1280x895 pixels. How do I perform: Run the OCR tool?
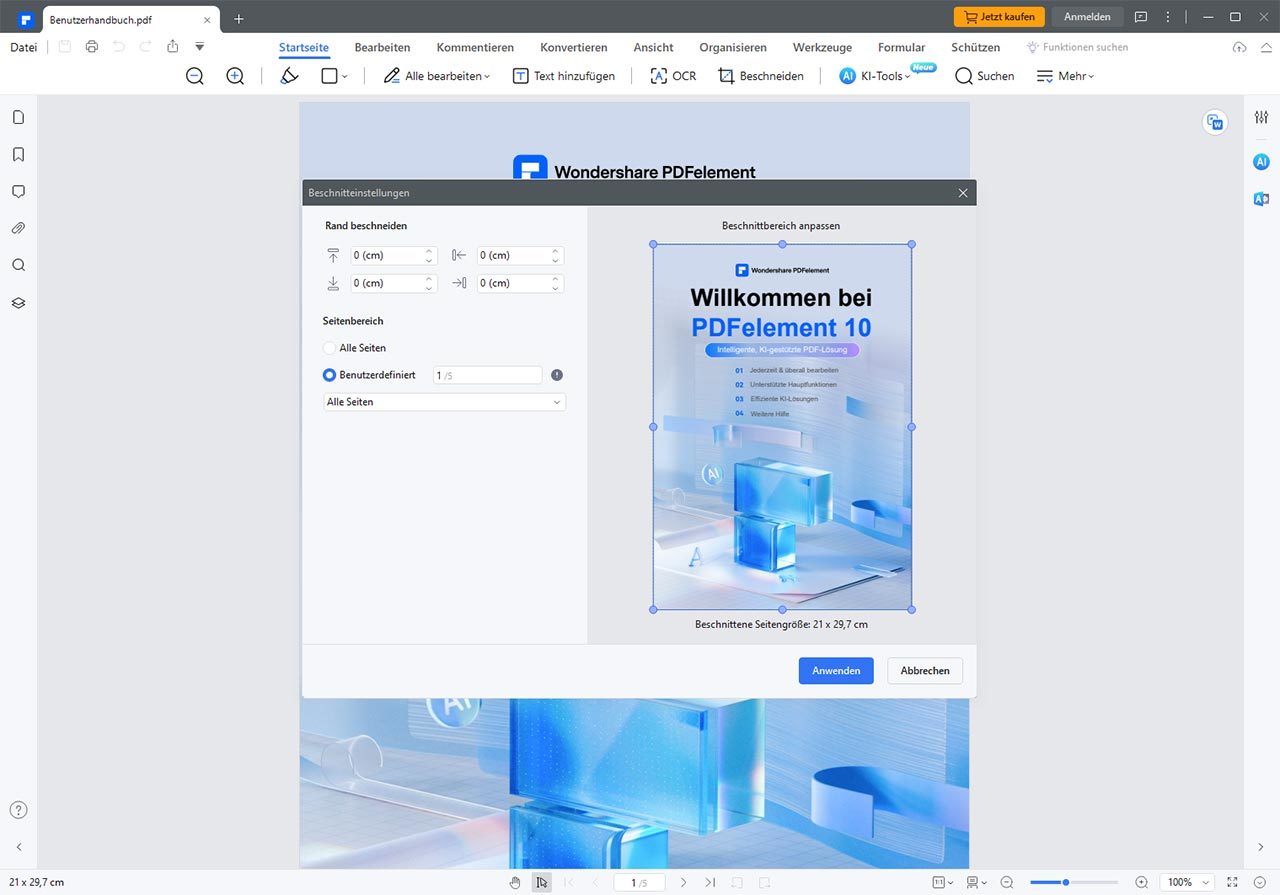(x=673, y=76)
